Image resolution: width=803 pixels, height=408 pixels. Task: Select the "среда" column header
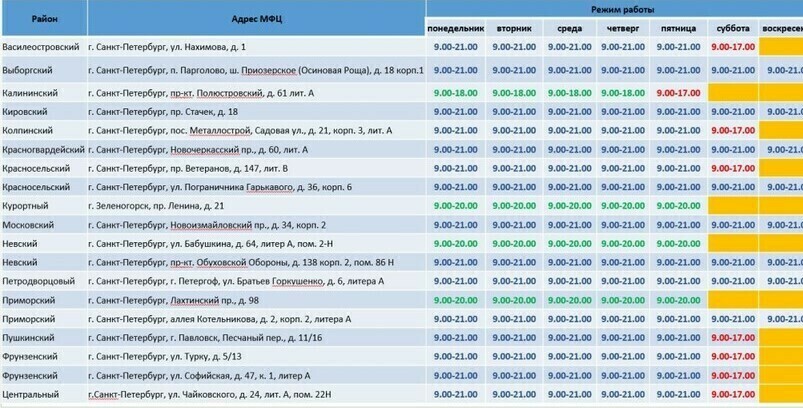[569, 28]
